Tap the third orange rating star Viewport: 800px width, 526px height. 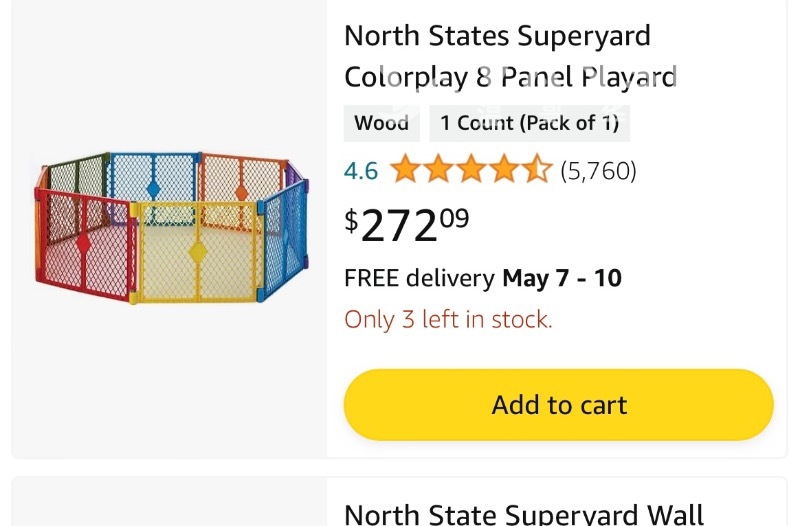click(x=471, y=170)
